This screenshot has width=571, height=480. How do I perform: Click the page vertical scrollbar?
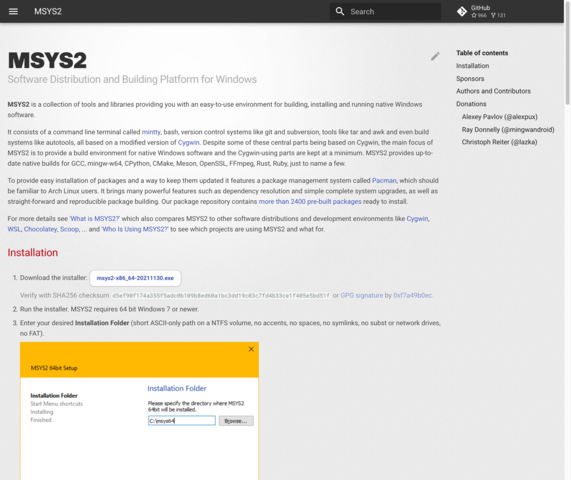click(x=567, y=240)
